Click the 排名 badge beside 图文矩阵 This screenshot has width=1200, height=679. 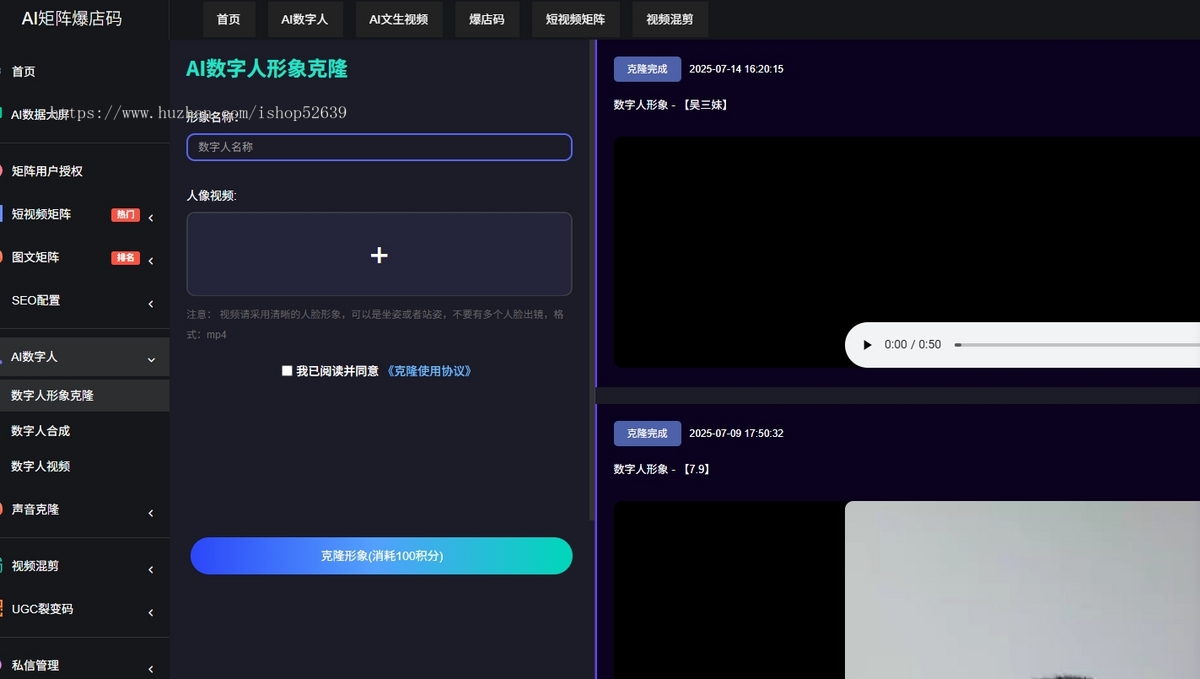[x=125, y=258]
